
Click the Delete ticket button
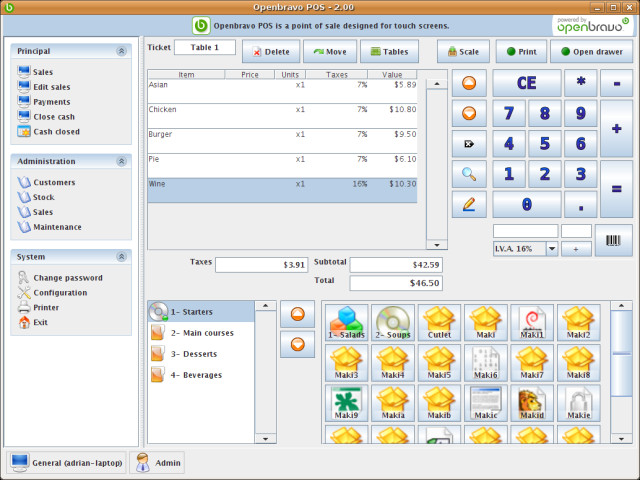[x=271, y=51]
